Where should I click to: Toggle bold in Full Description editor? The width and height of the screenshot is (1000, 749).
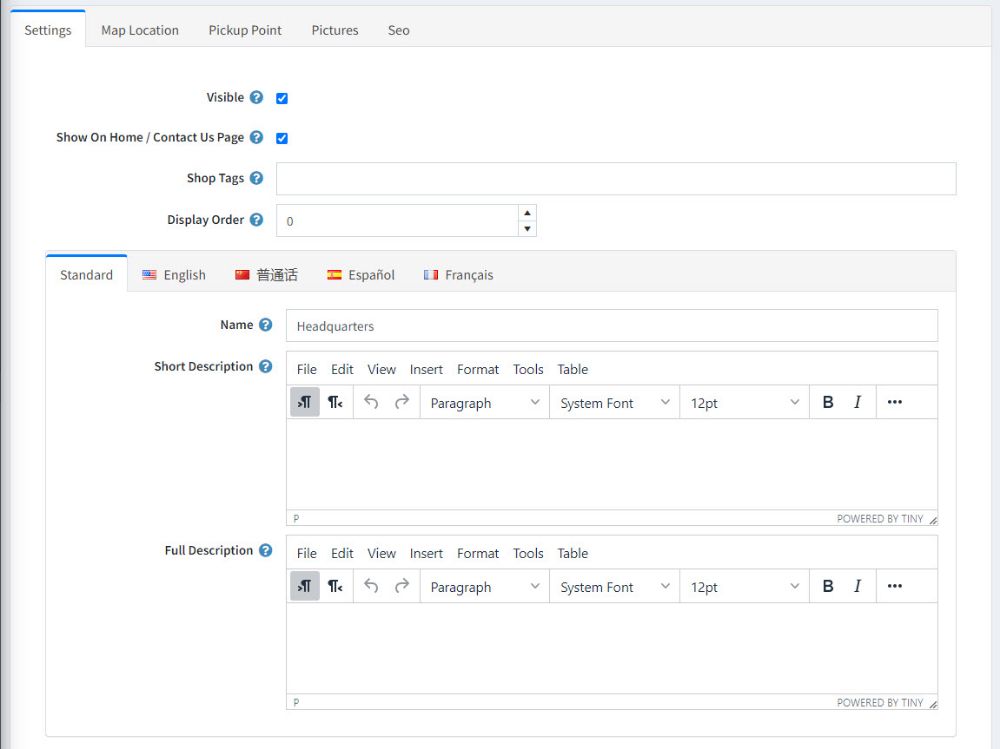coord(828,586)
